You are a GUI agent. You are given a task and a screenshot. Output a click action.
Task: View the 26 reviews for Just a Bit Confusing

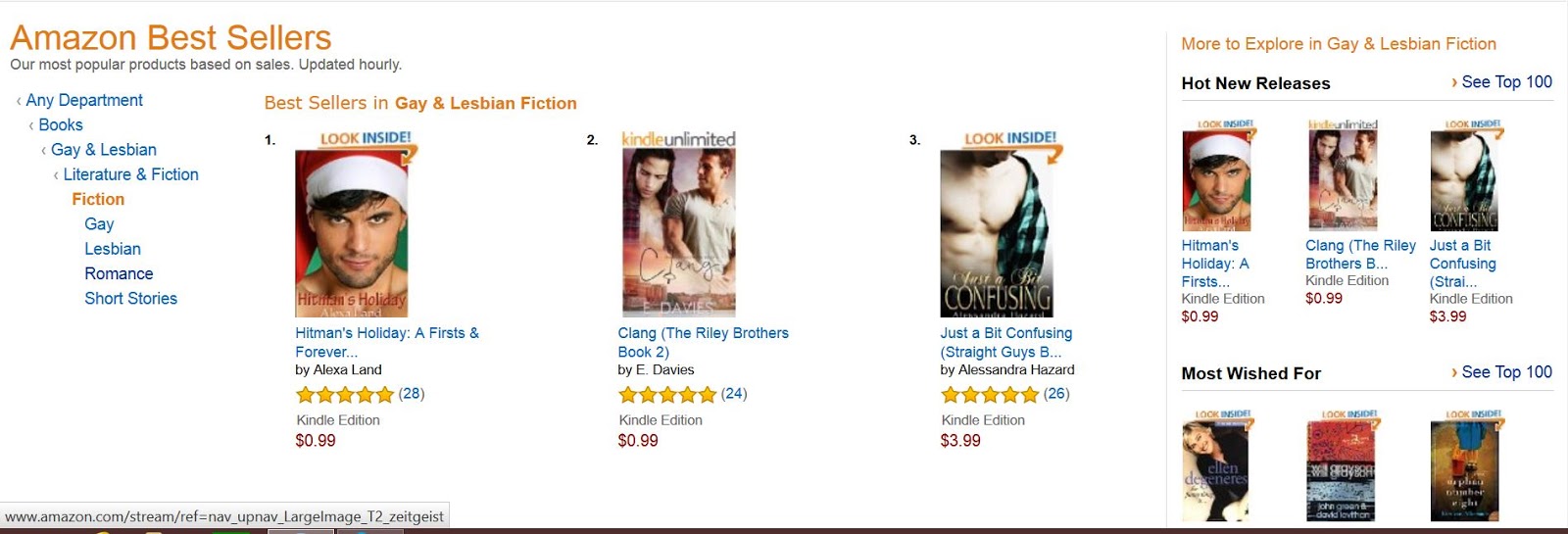(1056, 394)
